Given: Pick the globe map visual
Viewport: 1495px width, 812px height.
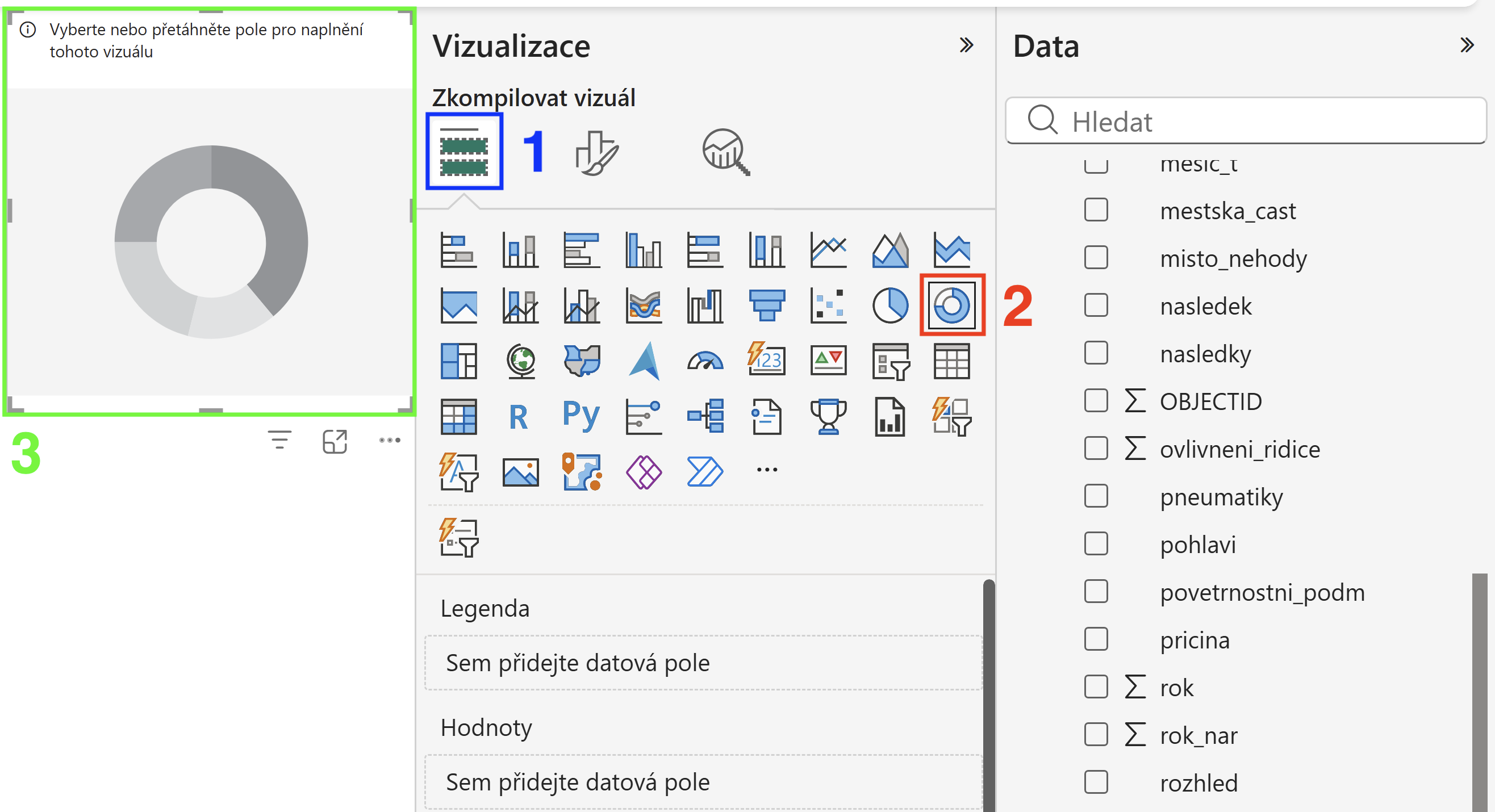Looking at the screenshot, I should point(520,361).
